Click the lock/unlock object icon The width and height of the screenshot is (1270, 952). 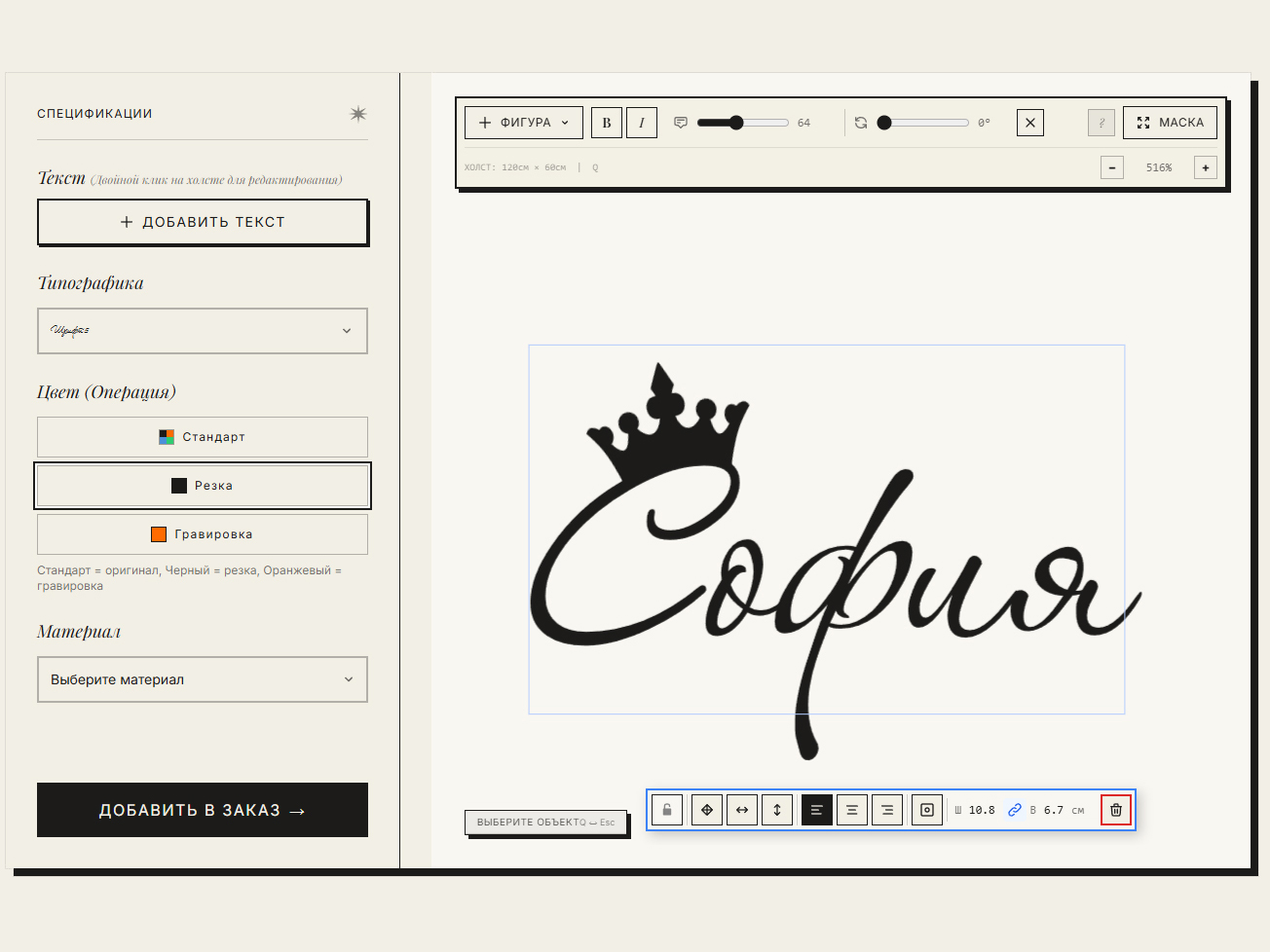coord(667,810)
